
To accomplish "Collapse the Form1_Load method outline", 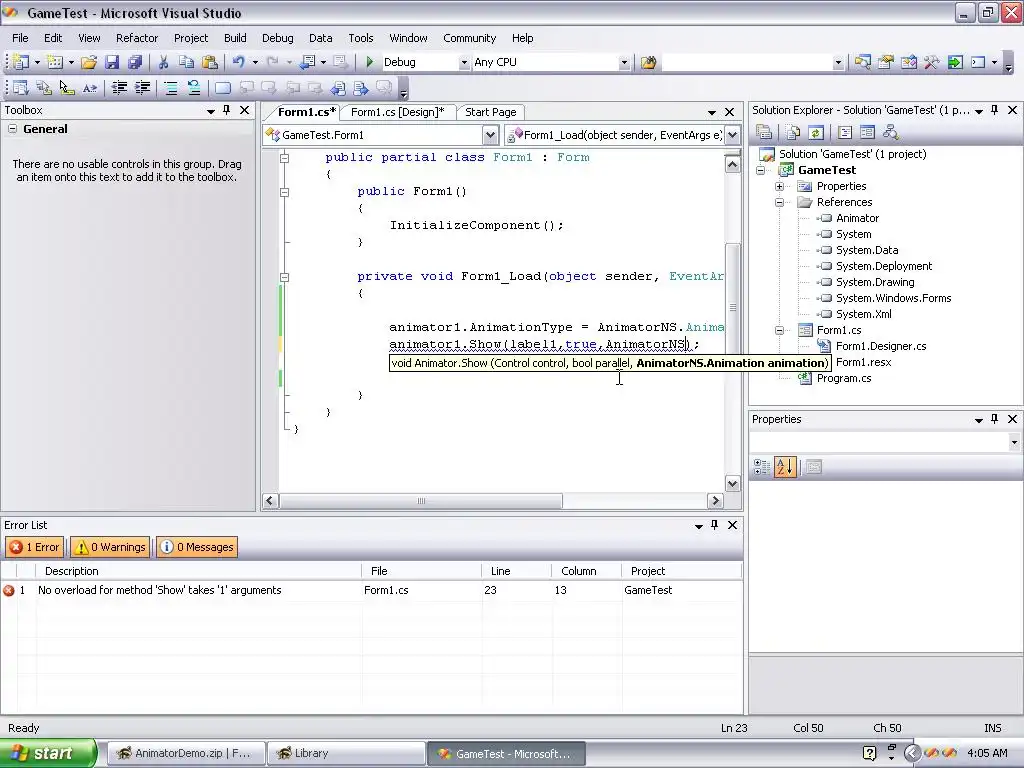I will coord(285,277).
